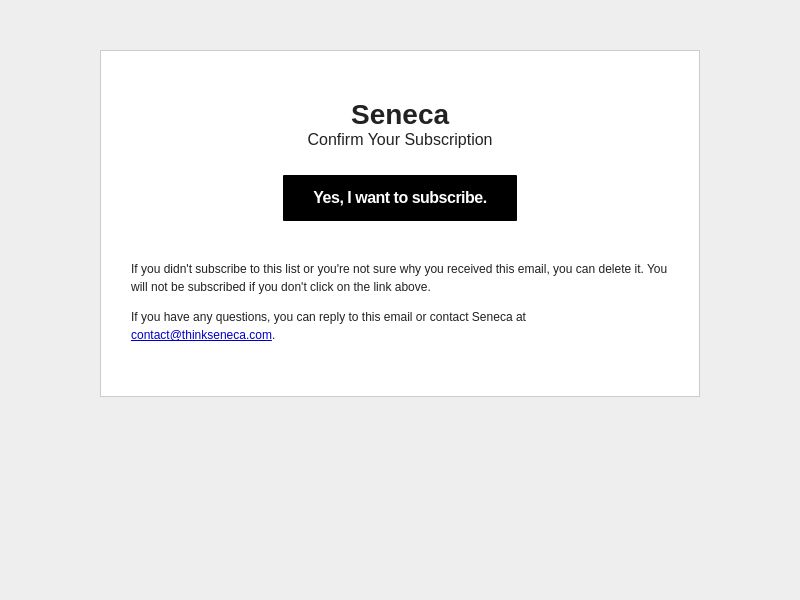Click the phrase "contact Seneca at"
Screen dimensions: 800x600
478,317
